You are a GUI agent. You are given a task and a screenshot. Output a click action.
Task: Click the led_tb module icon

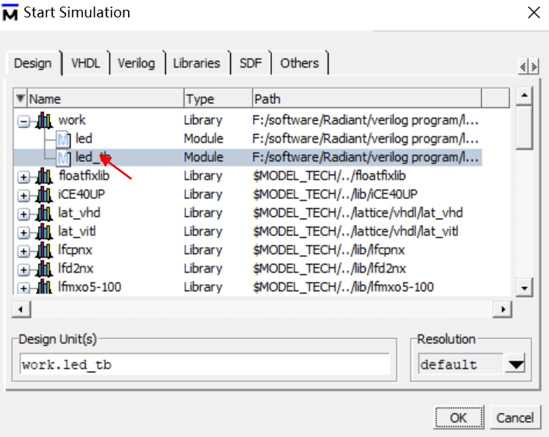click(x=64, y=158)
